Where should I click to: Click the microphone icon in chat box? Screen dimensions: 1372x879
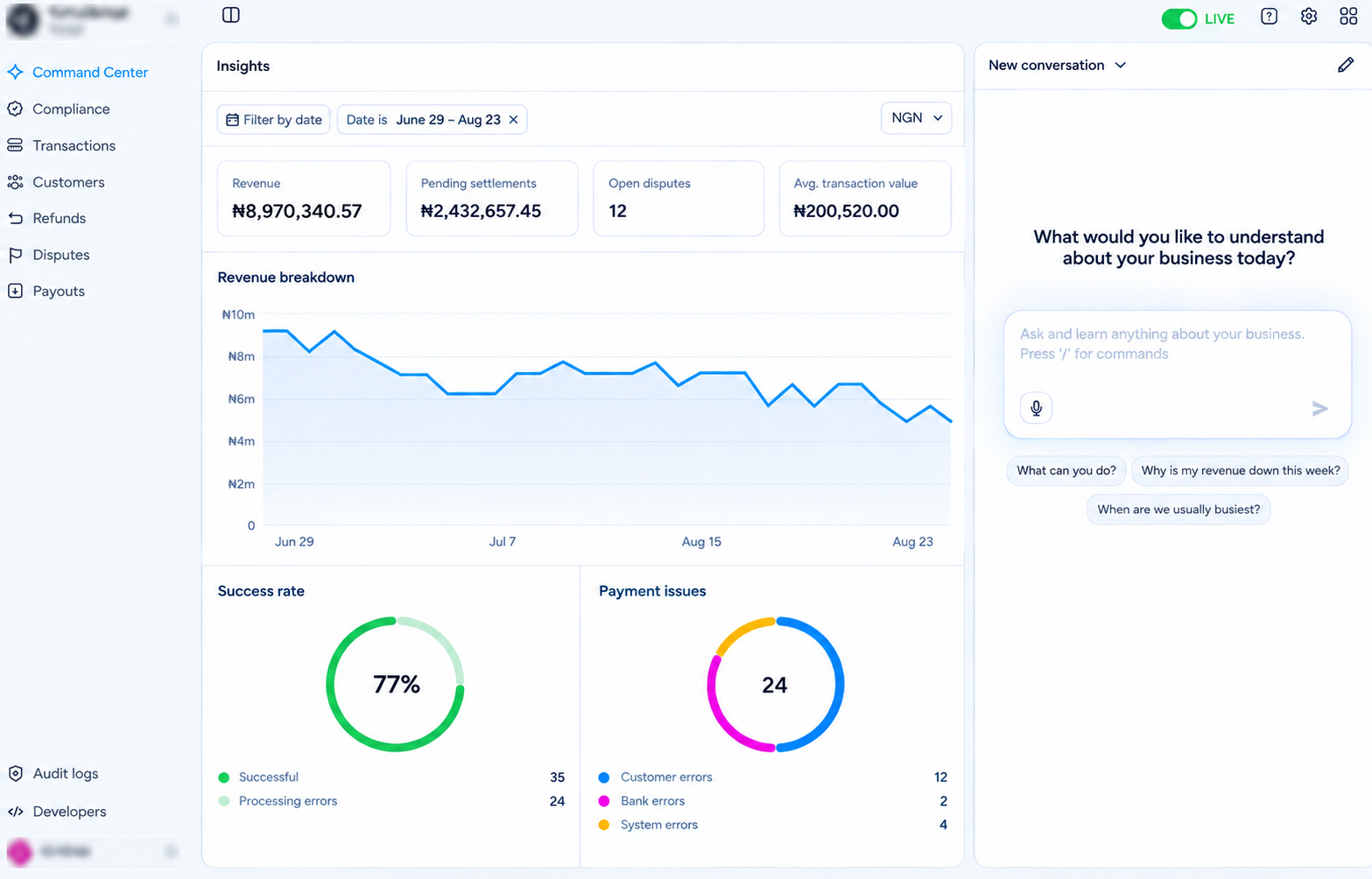tap(1036, 408)
